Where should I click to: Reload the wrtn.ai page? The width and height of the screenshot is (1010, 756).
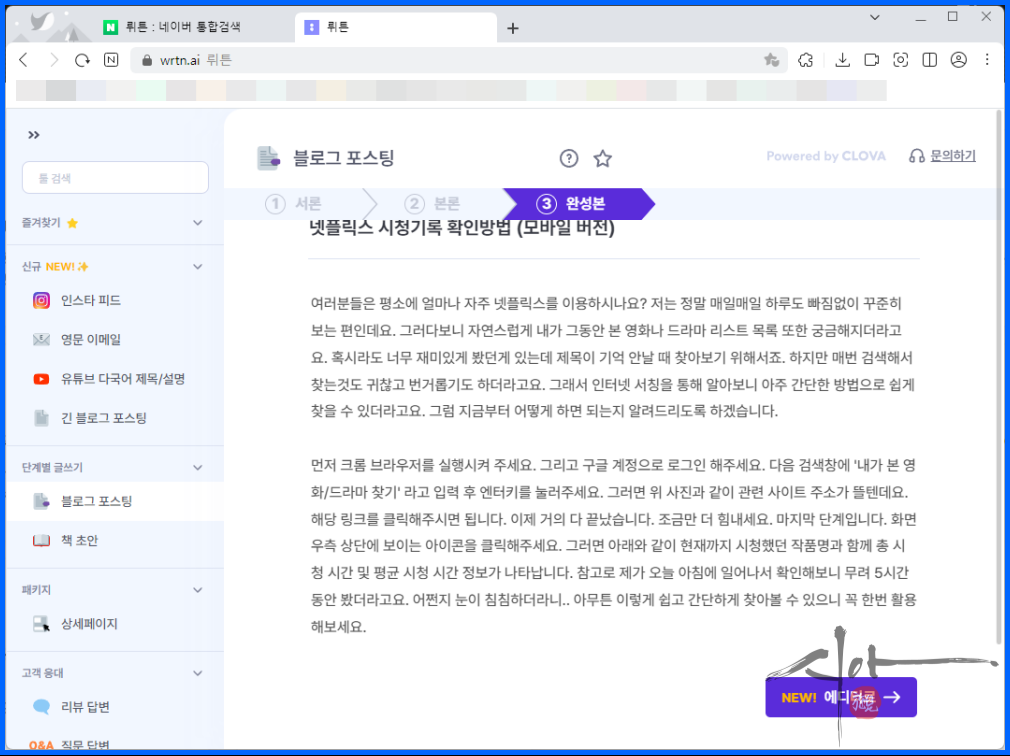pos(82,60)
